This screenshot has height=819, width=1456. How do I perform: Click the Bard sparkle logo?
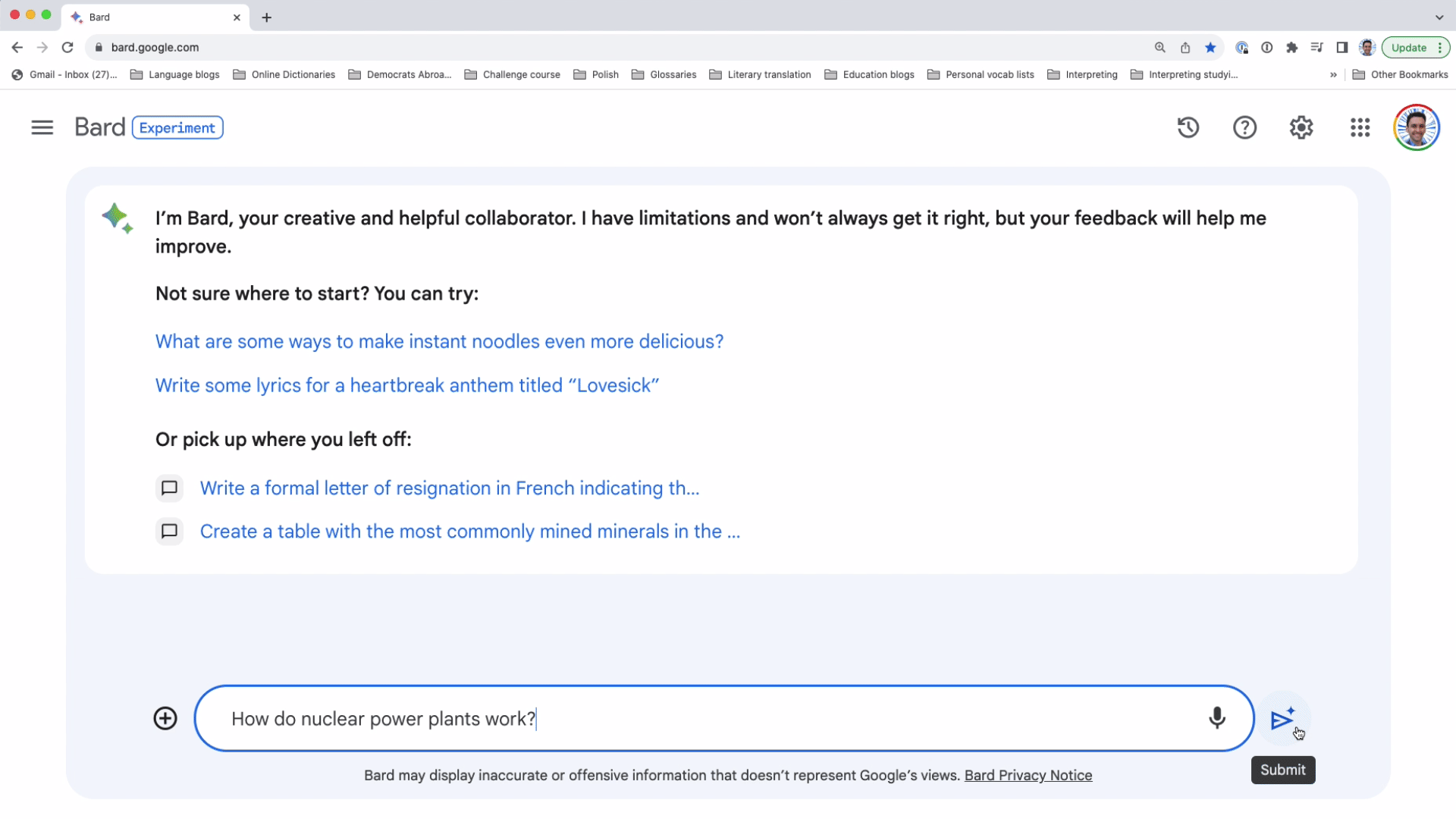(118, 218)
